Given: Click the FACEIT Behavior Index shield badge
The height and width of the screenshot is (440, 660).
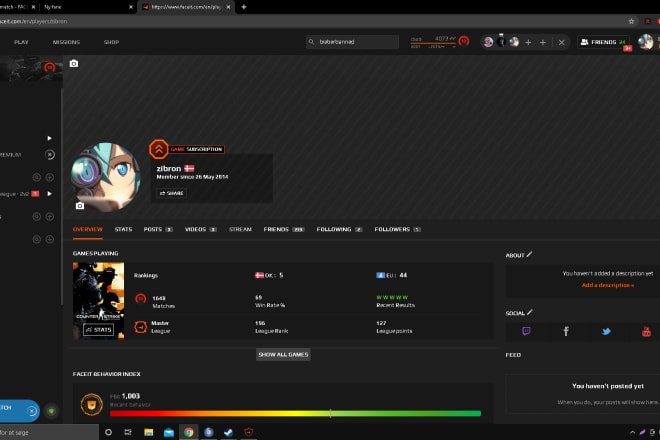Looking at the screenshot, I should pos(91,405).
